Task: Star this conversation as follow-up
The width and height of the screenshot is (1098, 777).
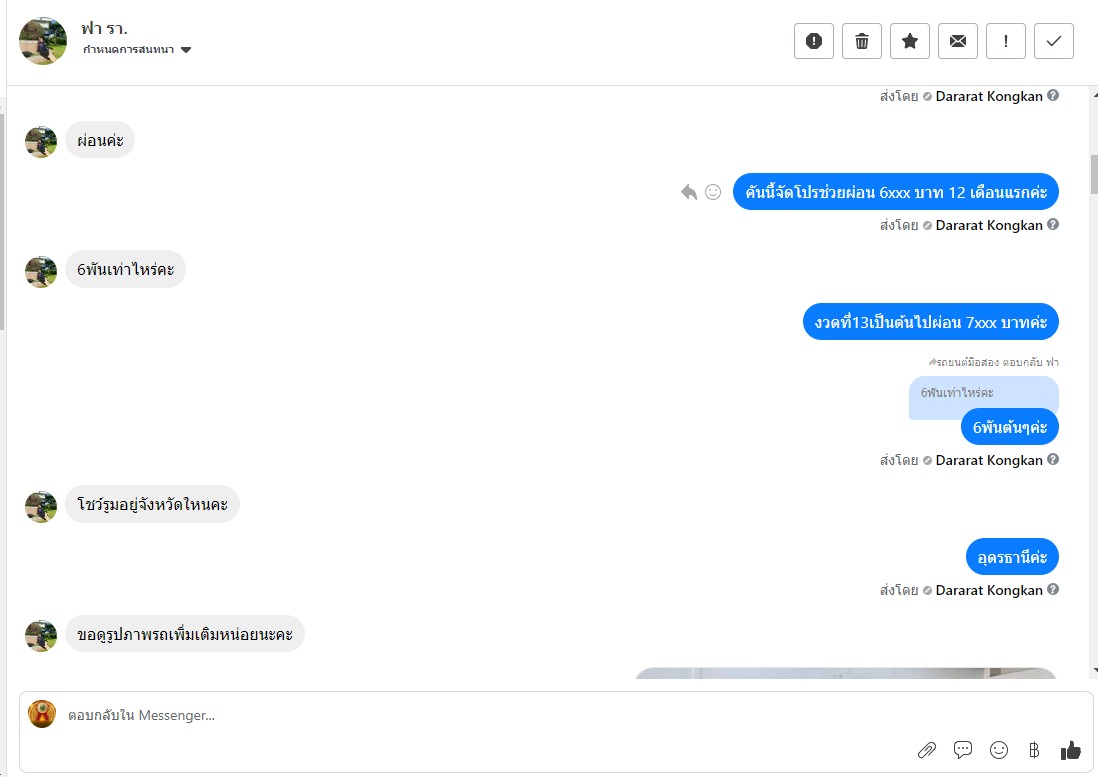Action: (910, 41)
